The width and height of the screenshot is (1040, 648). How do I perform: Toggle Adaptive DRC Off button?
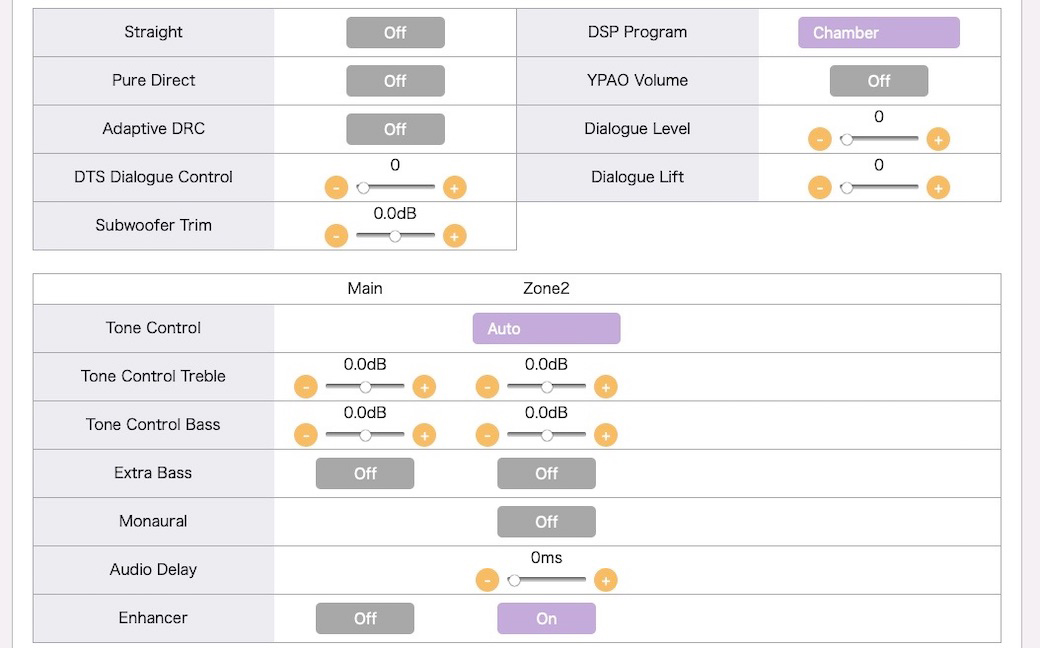point(395,129)
